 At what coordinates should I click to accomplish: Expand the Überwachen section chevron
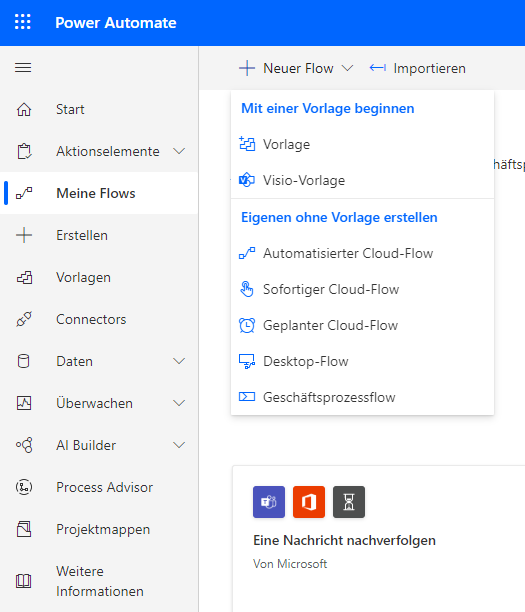pos(179,403)
